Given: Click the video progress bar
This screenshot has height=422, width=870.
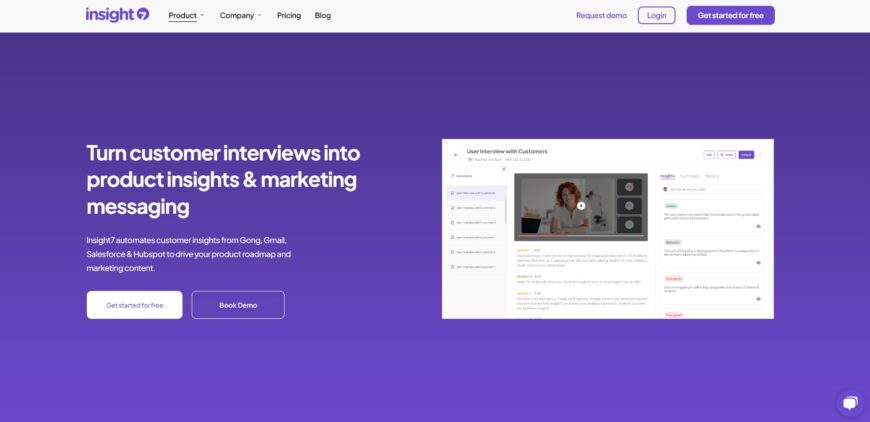Looking at the screenshot, I should click(580, 236).
